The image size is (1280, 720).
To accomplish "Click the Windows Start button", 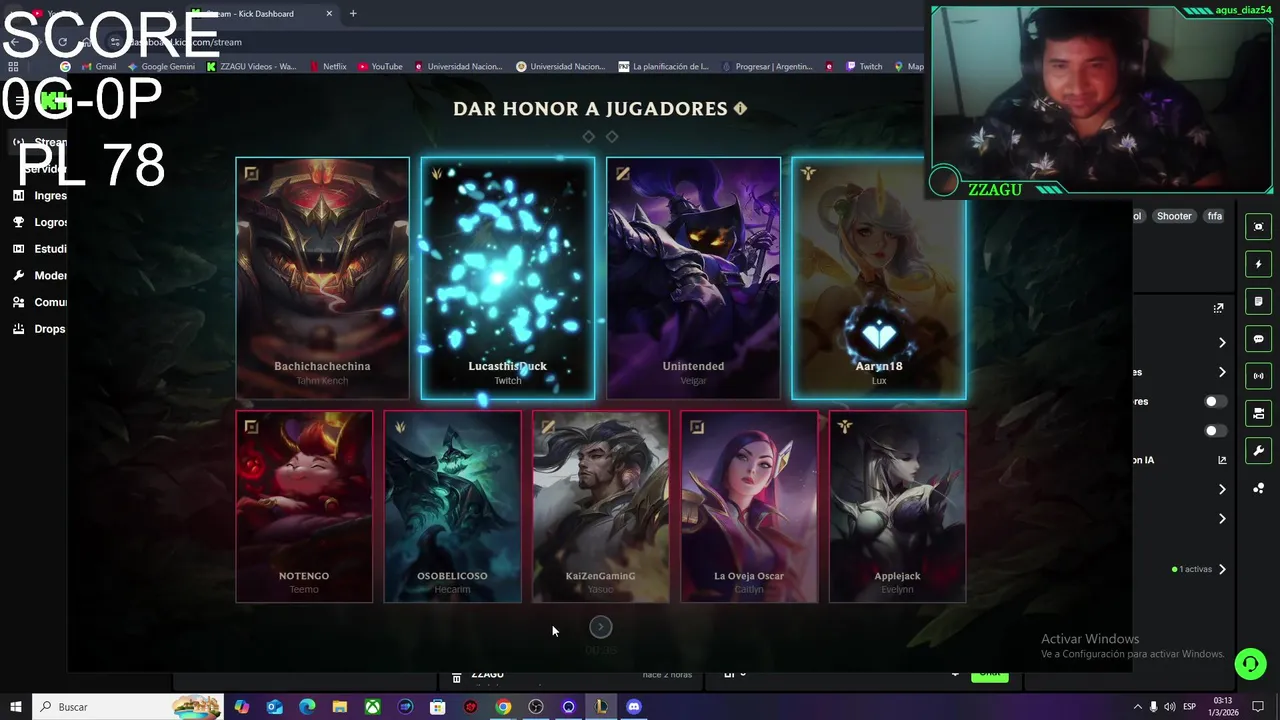I will click(x=16, y=707).
